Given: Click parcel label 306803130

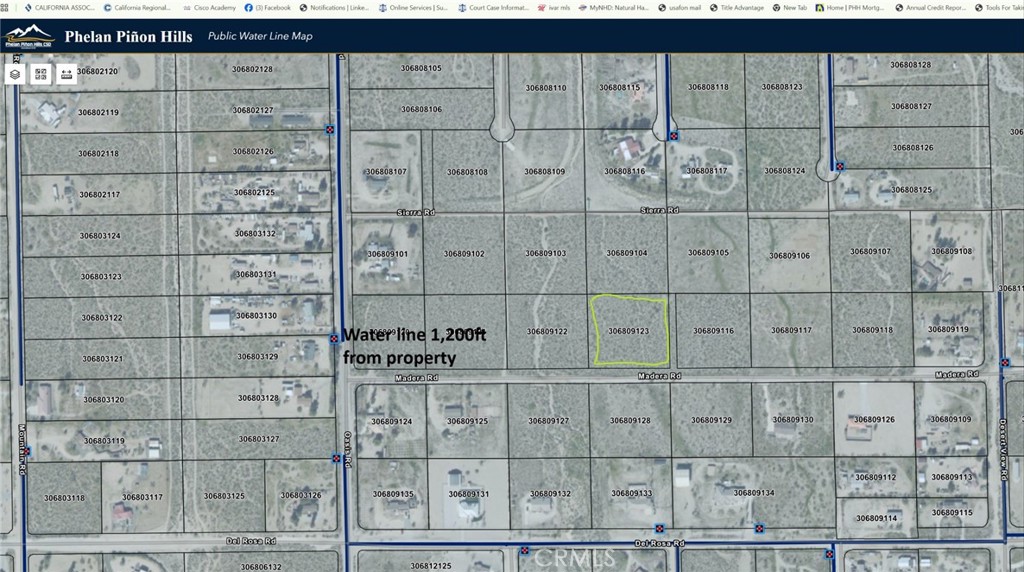Looking at the screenshot, I should (x=257, y=315).
